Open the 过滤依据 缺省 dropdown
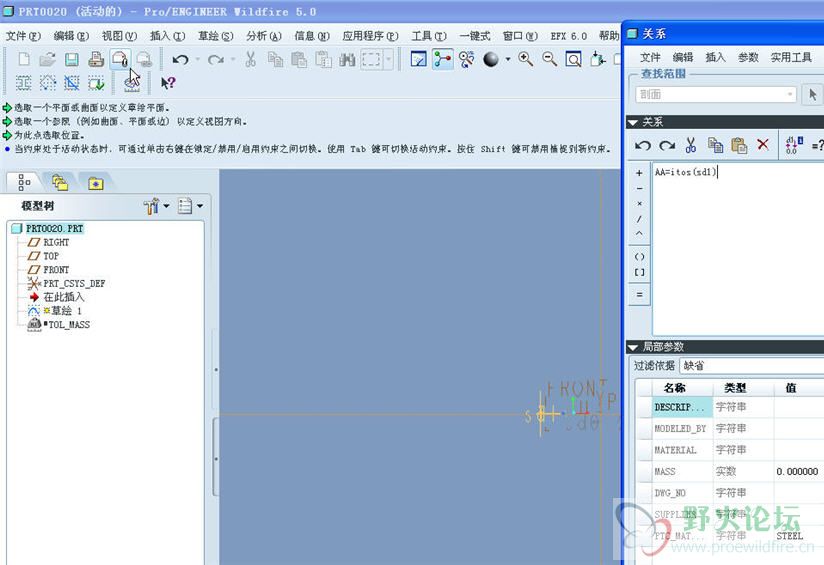This screenshot has height=565, width=824. point(752,366)
